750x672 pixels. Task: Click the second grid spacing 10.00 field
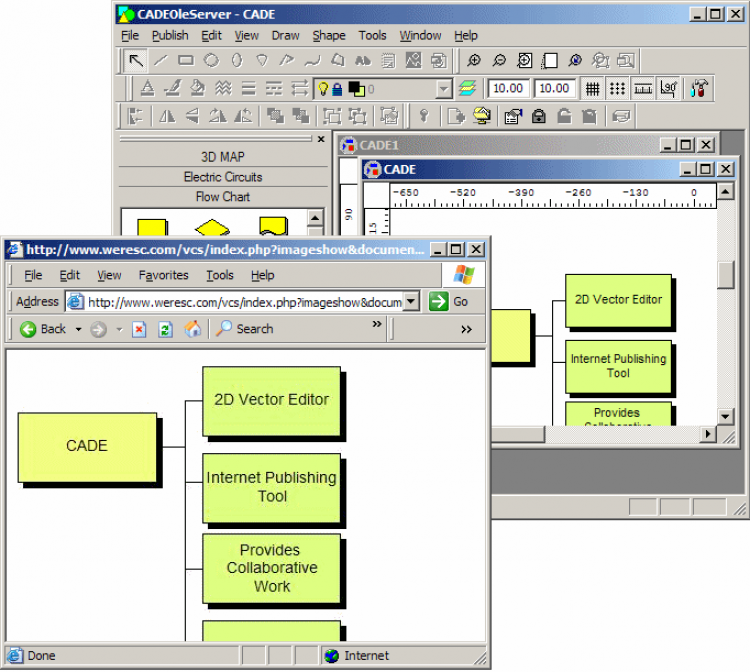(554, 88)
